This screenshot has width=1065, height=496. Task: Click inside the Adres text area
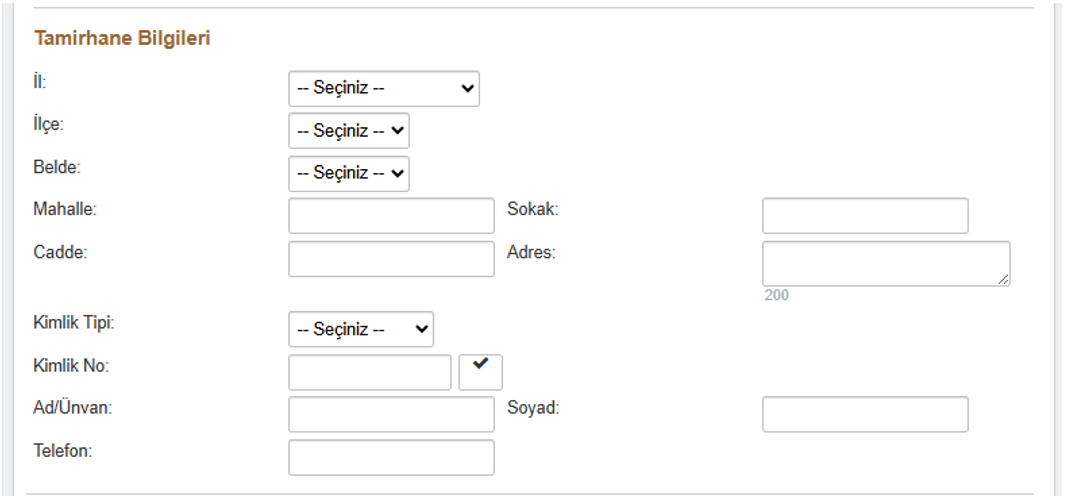click(885, 263)
